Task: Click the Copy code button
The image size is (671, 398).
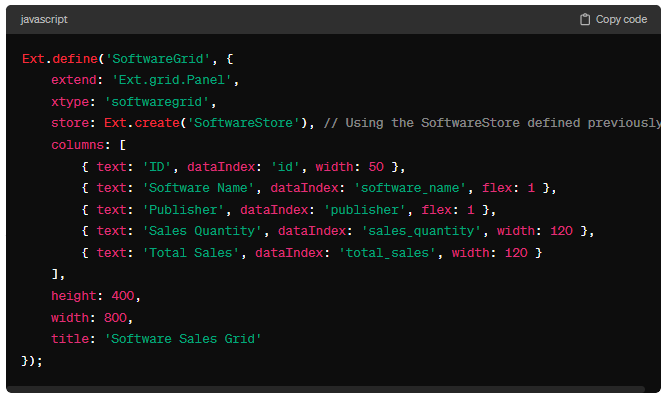Action: pyautogui.click(x=613, y=20)
